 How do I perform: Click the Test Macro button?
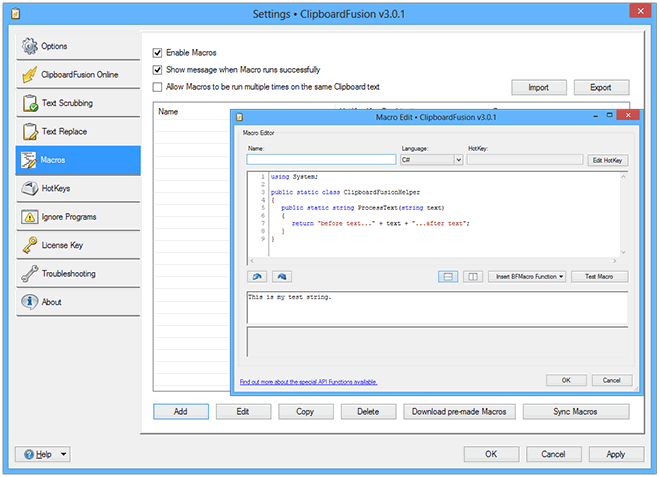pos(599,276)
